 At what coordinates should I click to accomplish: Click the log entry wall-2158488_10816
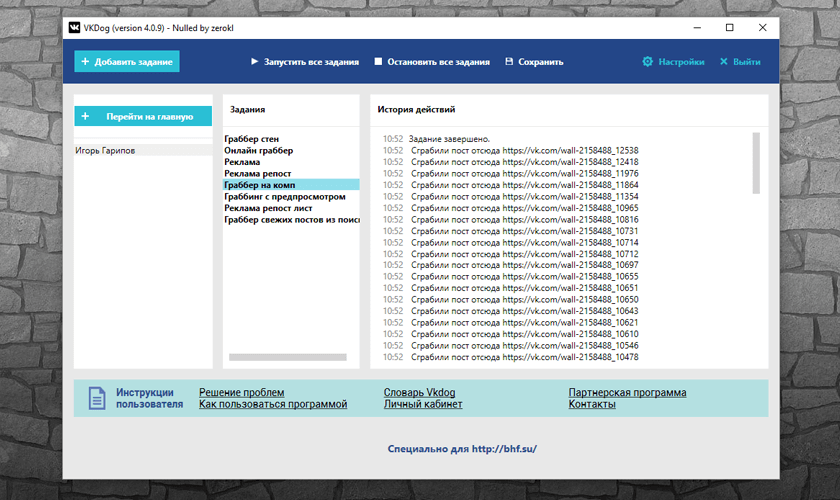pyautogui.click(x=511, y=220)
